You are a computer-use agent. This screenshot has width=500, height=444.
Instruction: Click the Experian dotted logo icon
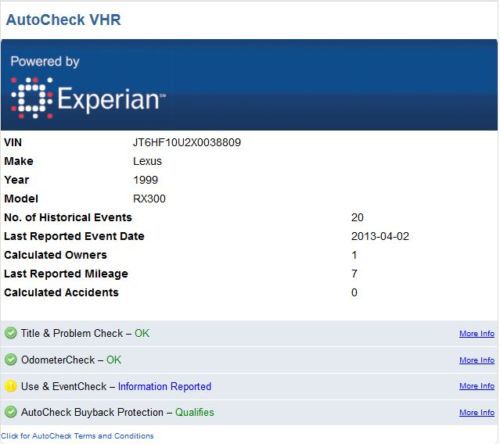point(32,98)
